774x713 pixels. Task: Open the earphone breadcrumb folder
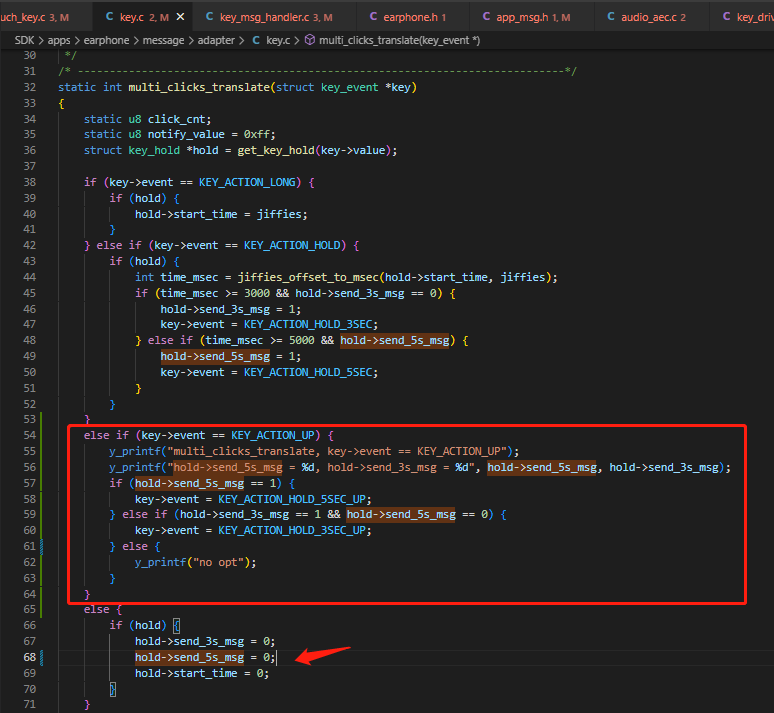(x=106, y=40)
